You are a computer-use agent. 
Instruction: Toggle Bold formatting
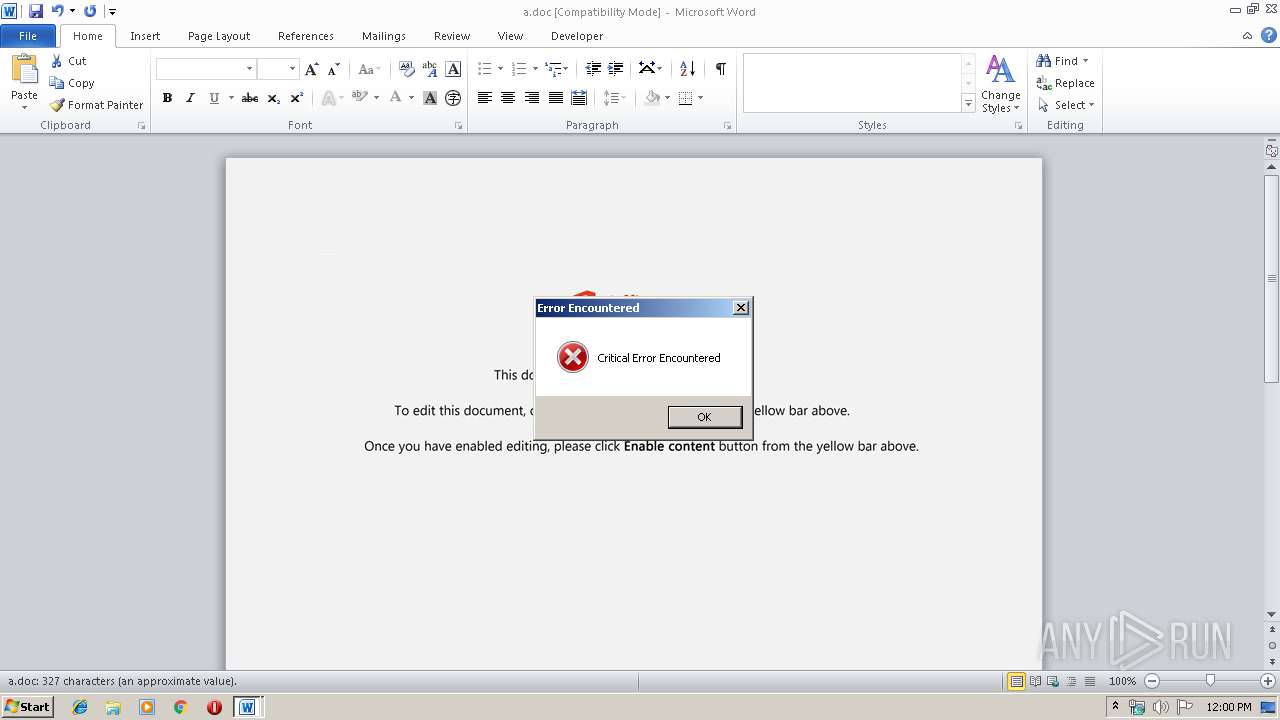(167, 98)
